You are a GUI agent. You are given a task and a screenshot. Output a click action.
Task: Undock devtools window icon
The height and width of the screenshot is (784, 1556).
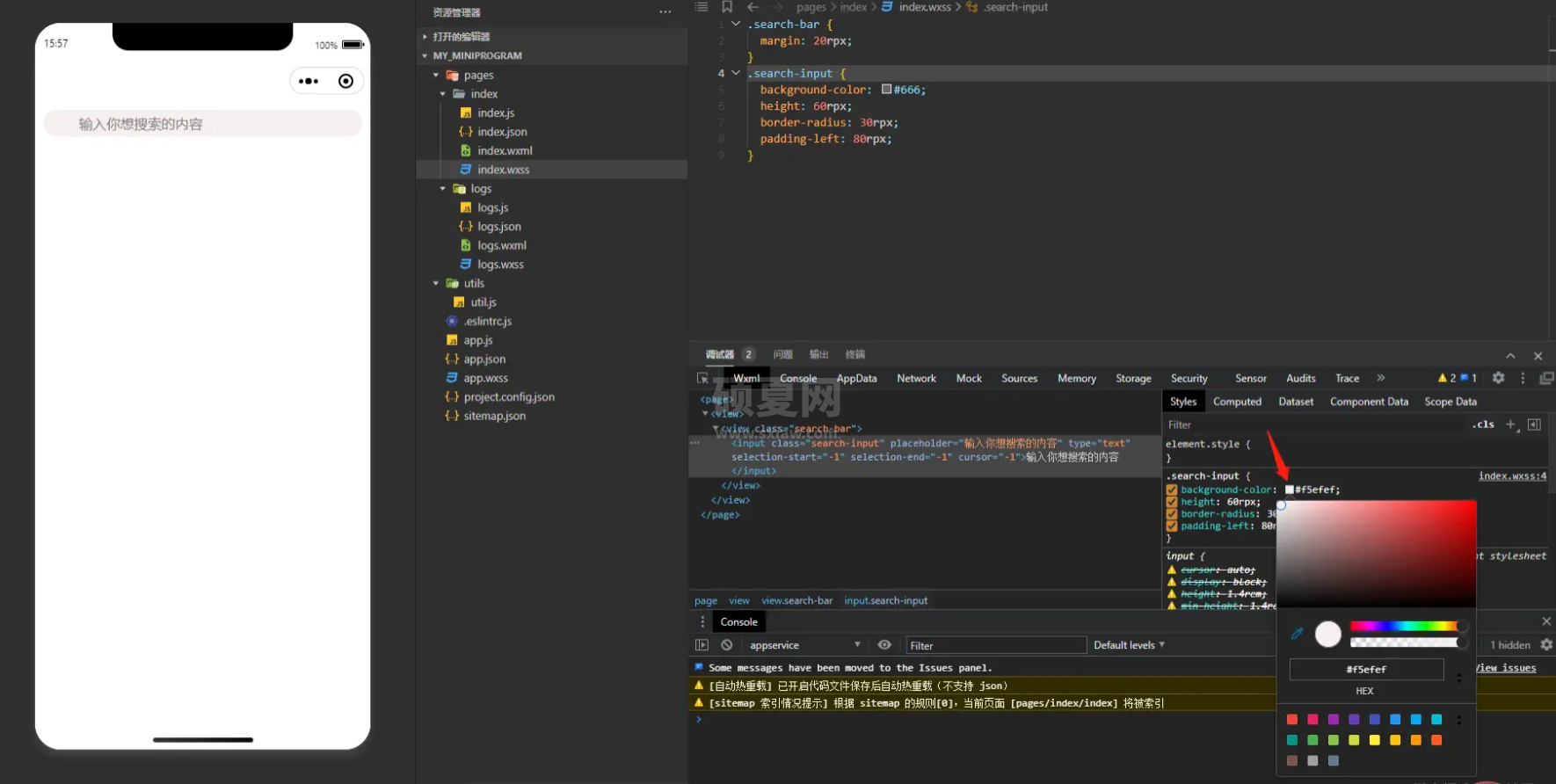tap(1546, 378)
